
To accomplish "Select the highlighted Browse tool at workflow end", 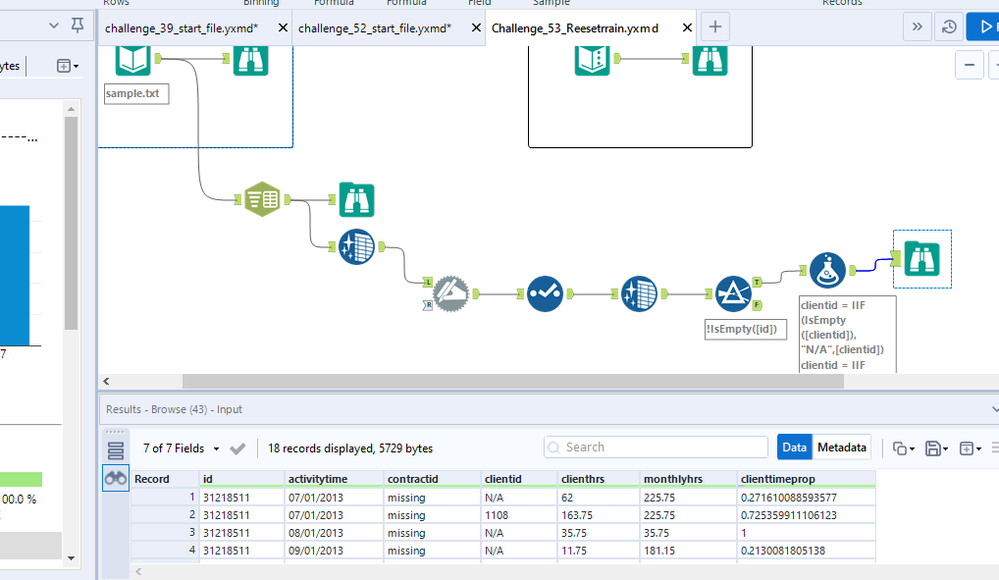I will [x=921, y=259].
